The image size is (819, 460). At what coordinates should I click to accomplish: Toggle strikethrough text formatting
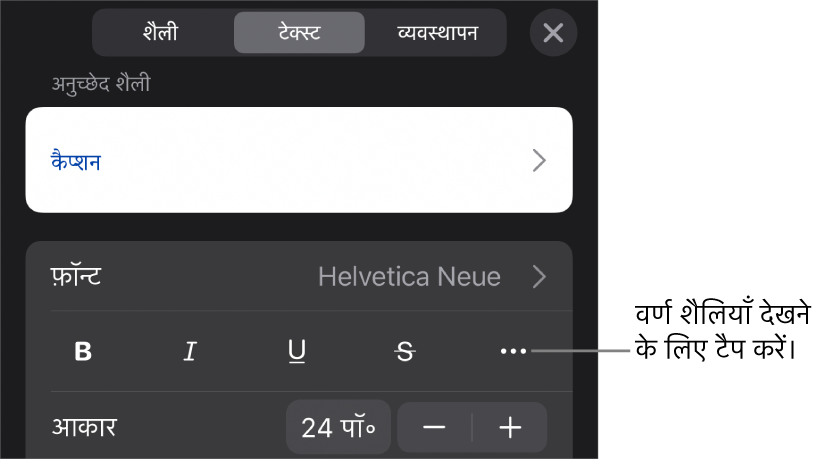404,352
